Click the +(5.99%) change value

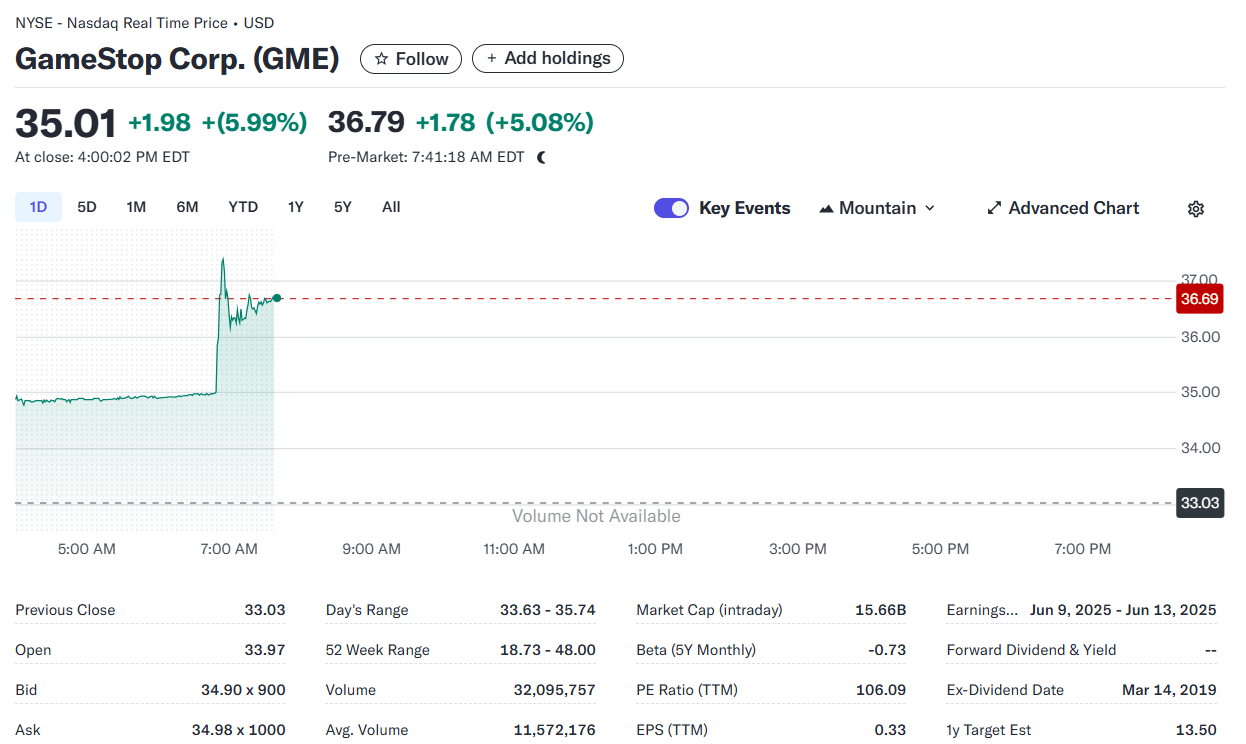(255, 123)
